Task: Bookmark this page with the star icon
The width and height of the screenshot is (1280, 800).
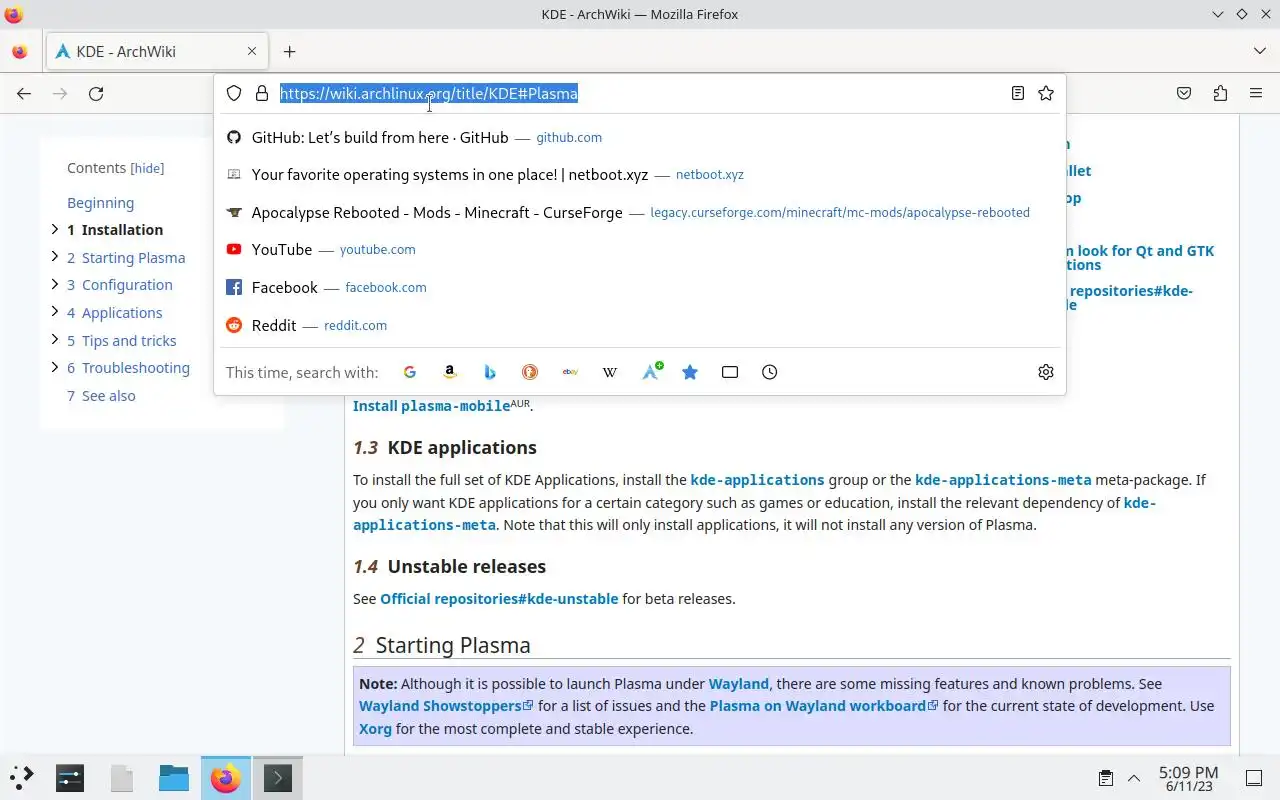Action: 1046,93
